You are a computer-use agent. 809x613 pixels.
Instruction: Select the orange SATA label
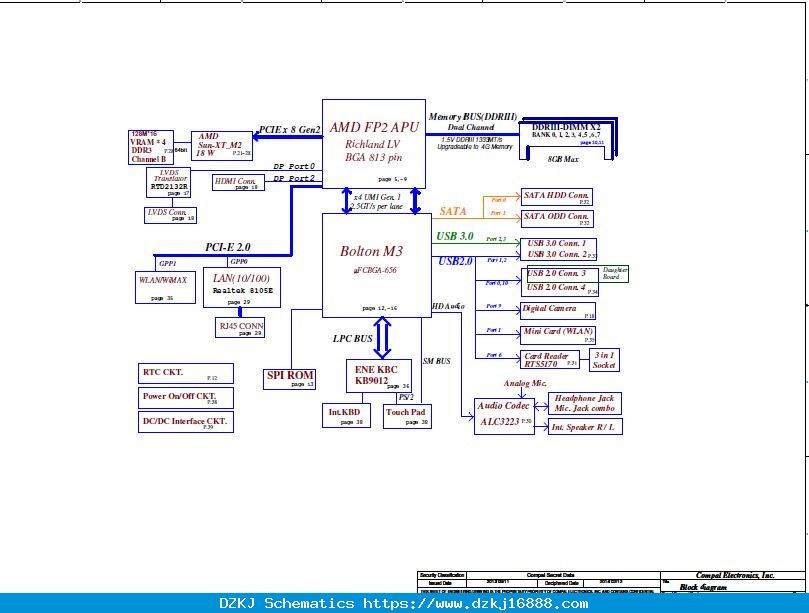(x=453, y=211)
